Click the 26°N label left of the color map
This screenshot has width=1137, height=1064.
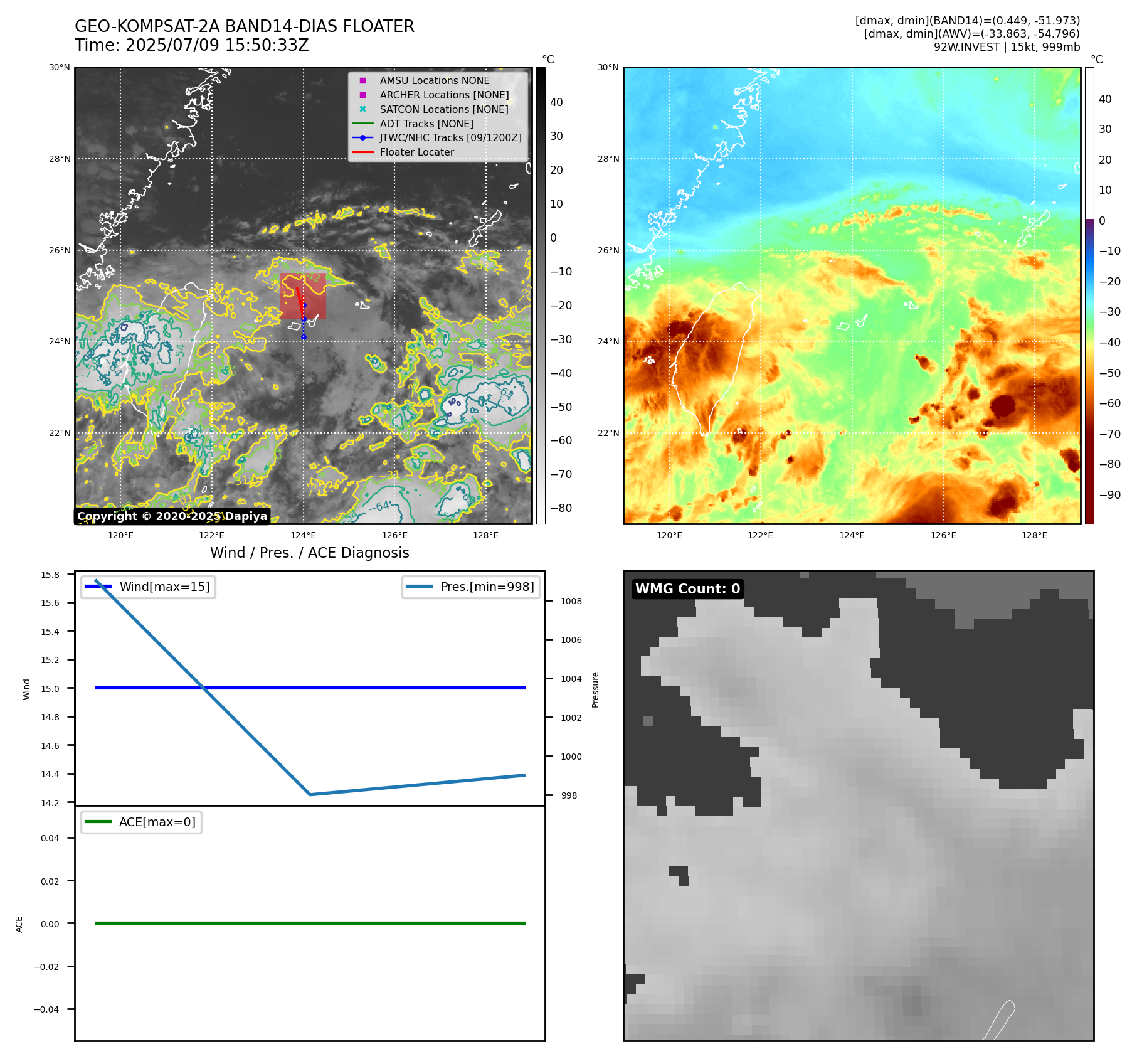click(608, 250)
